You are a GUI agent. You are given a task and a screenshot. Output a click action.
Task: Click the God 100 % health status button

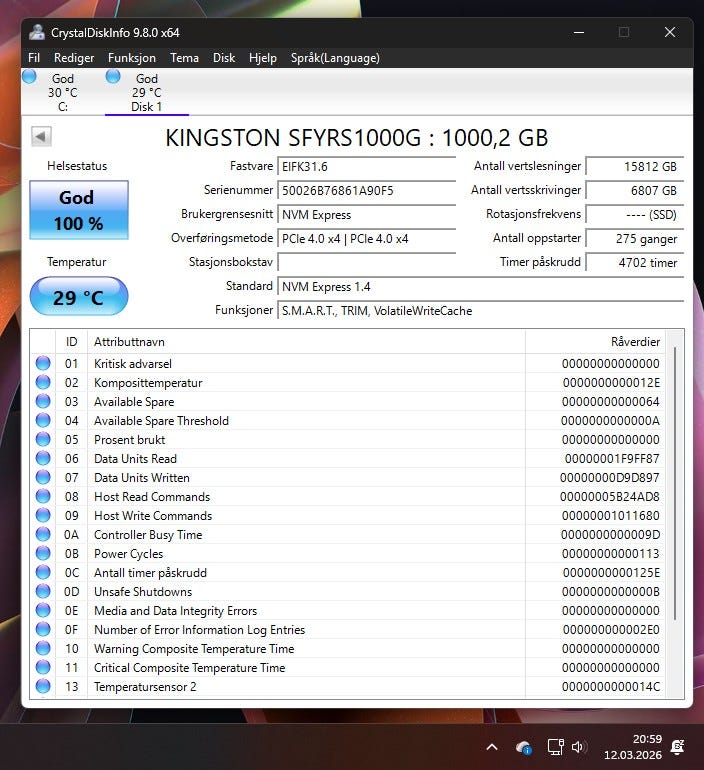(79, 210)
